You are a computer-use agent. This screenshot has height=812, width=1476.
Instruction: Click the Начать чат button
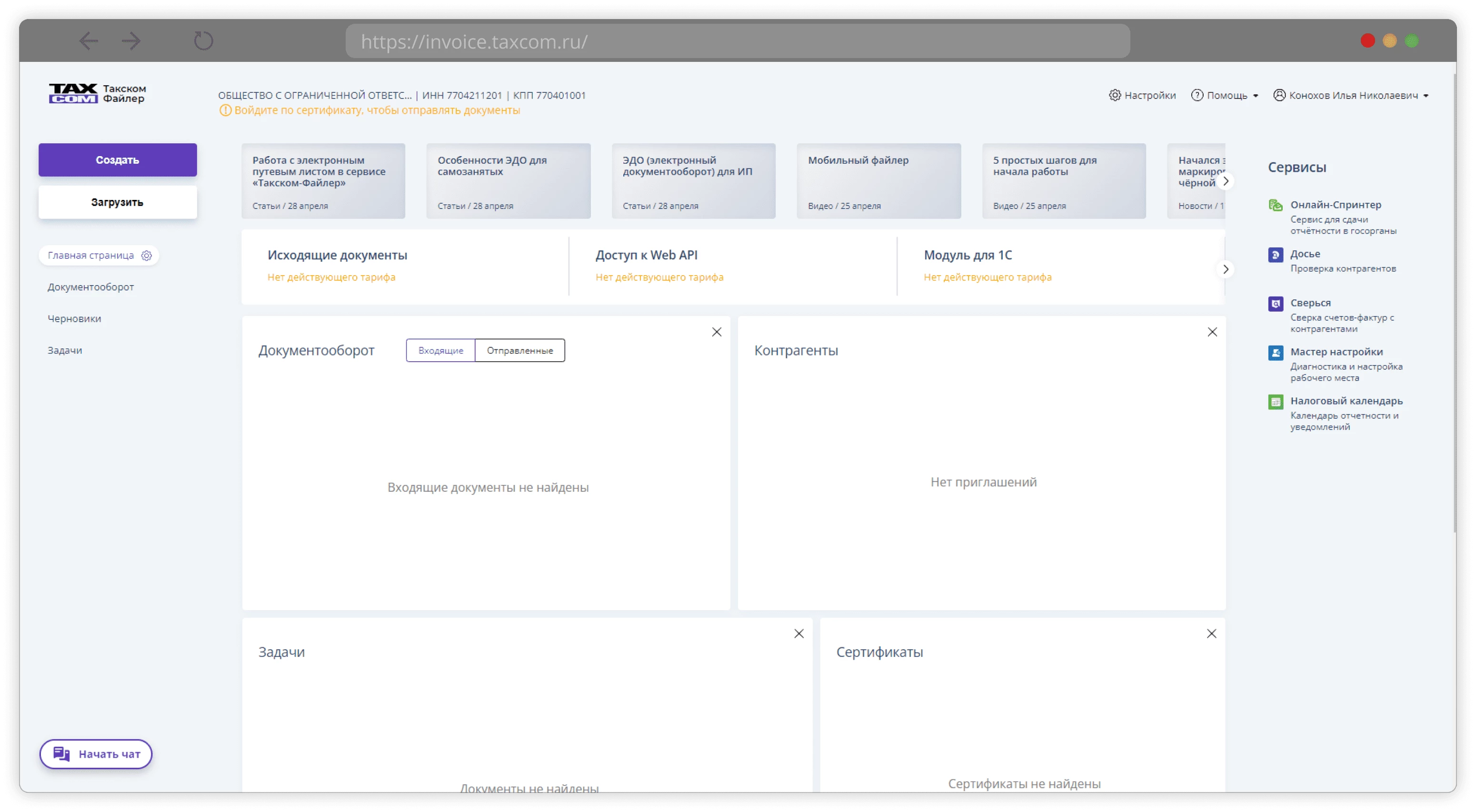point(96,753)
